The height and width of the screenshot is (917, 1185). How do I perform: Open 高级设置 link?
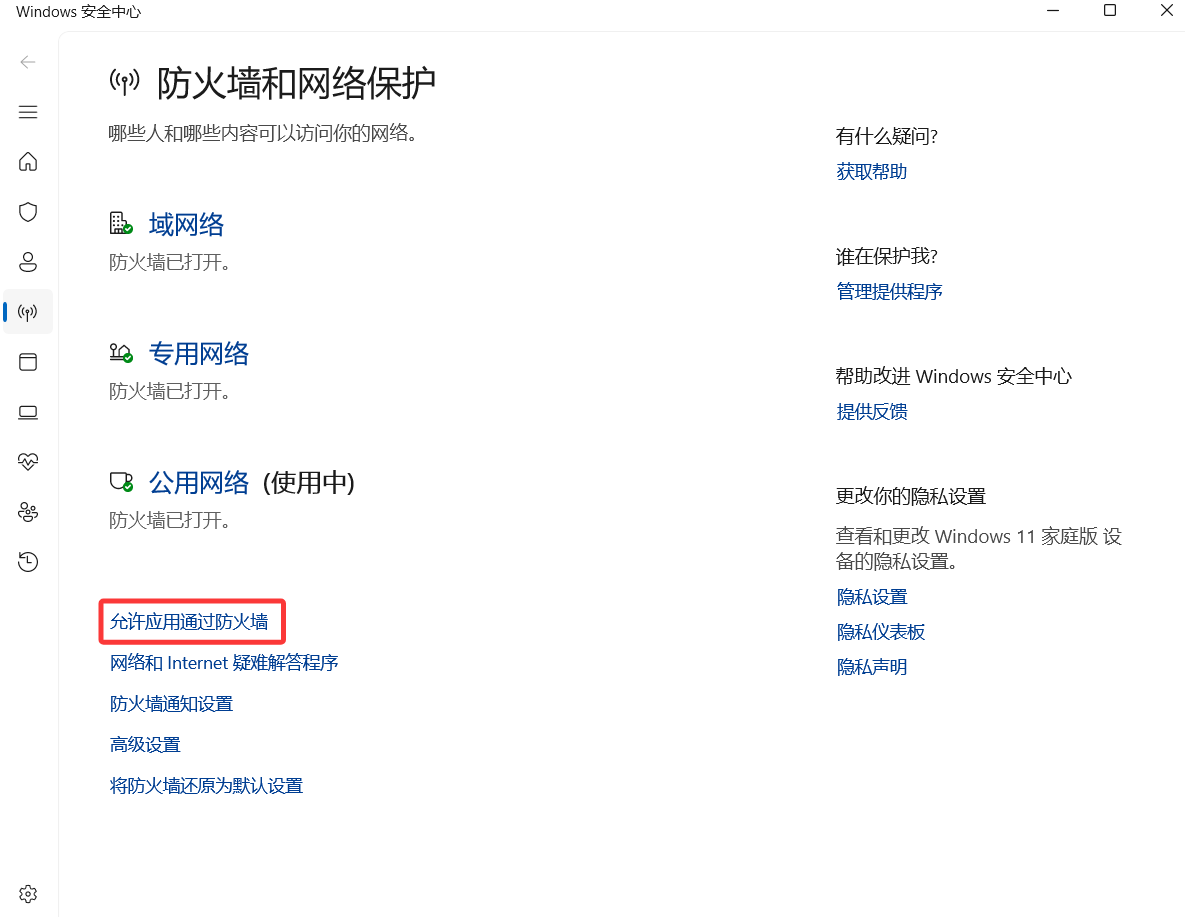145,745
